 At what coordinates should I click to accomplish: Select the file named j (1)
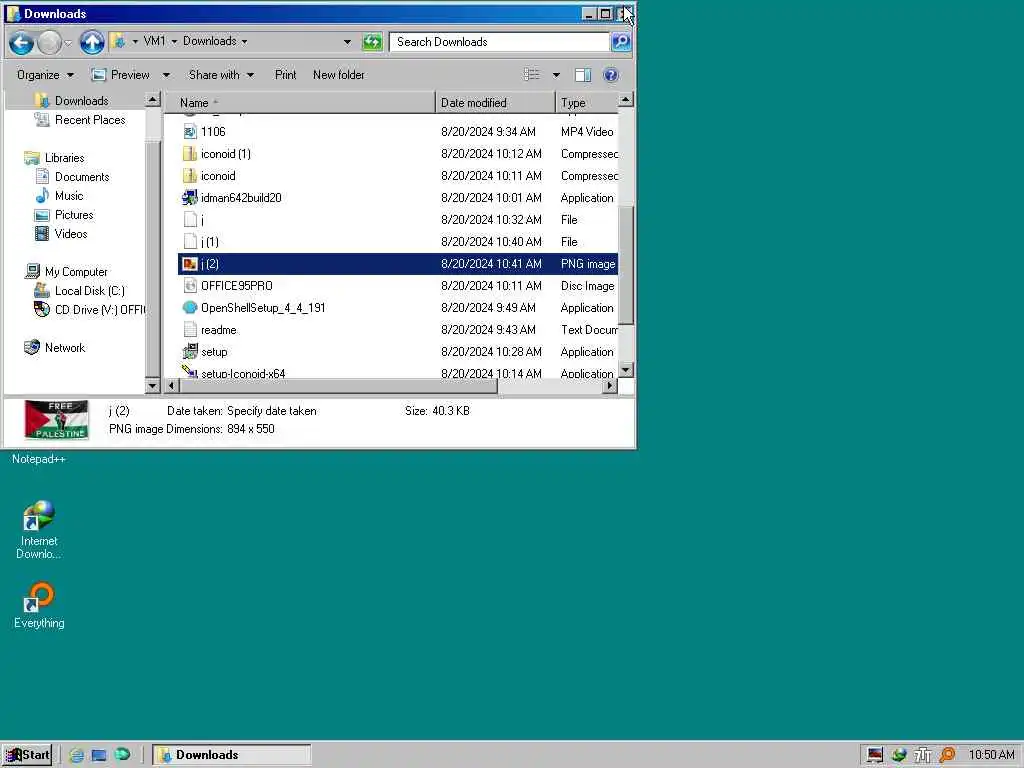pos(397,242)
